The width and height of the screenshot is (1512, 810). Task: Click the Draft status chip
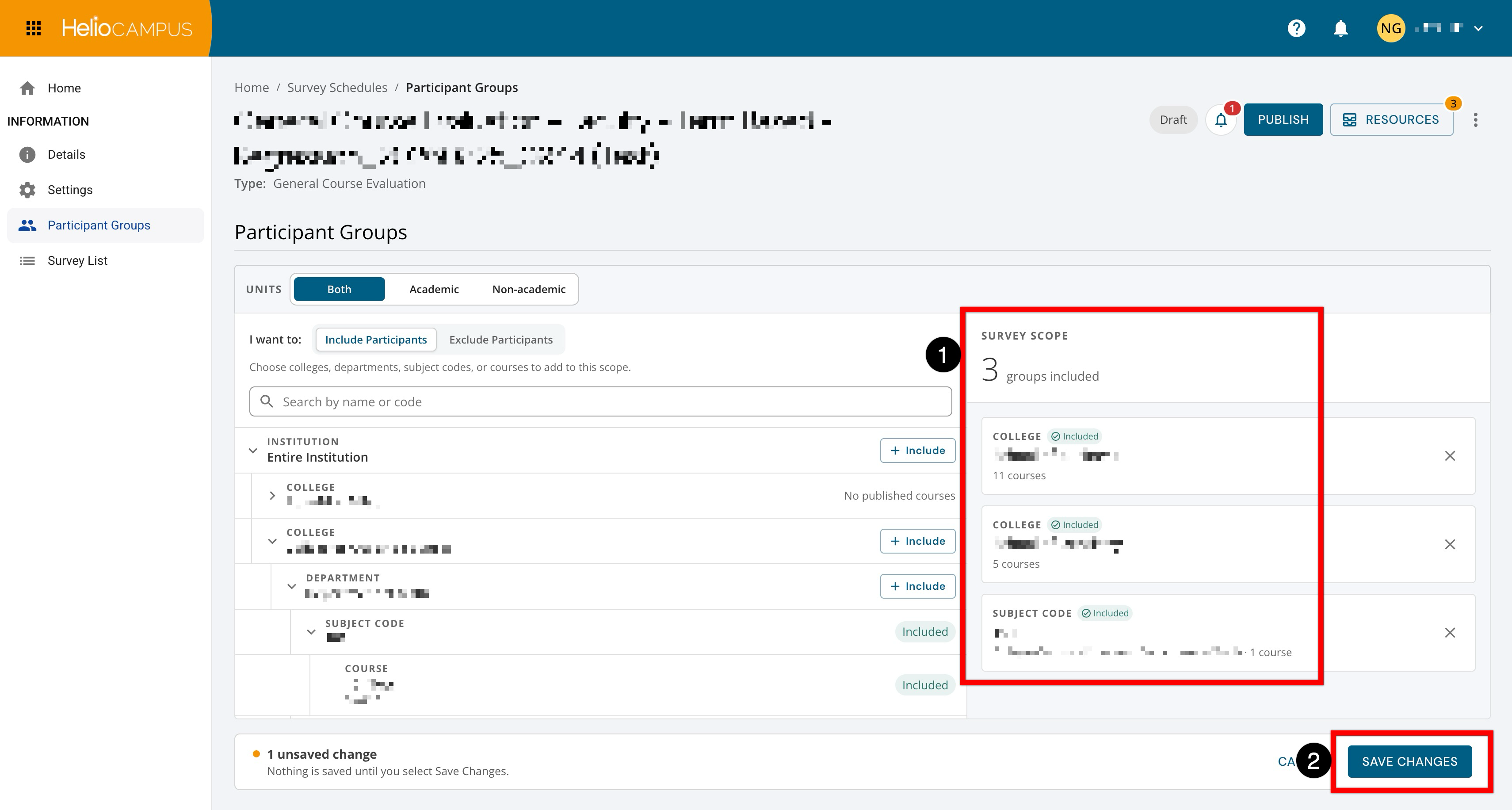[1173, 120]
